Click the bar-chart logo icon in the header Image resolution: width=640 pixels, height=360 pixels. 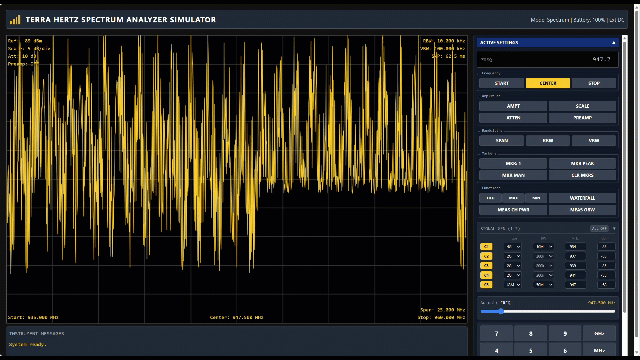[15, 20]
